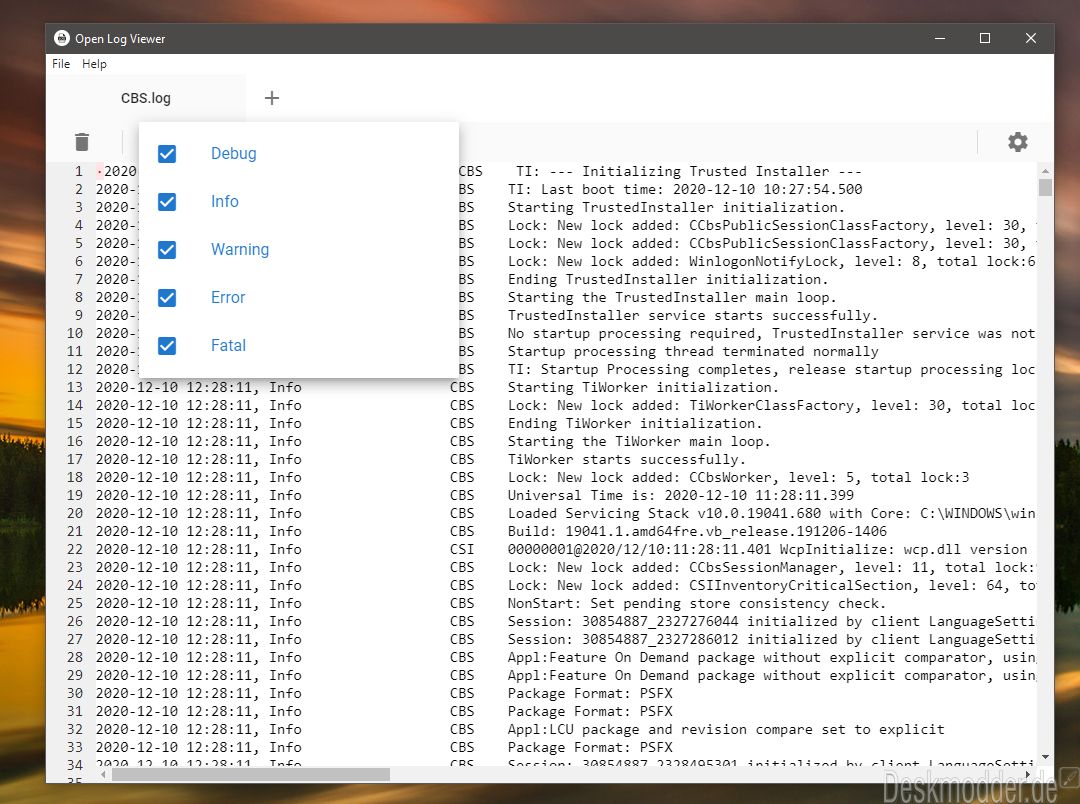This screenshot has height=804, width=1080.
Task: Click "Package Format: PSFX" on line 30
Action: (x=590, y=693)
